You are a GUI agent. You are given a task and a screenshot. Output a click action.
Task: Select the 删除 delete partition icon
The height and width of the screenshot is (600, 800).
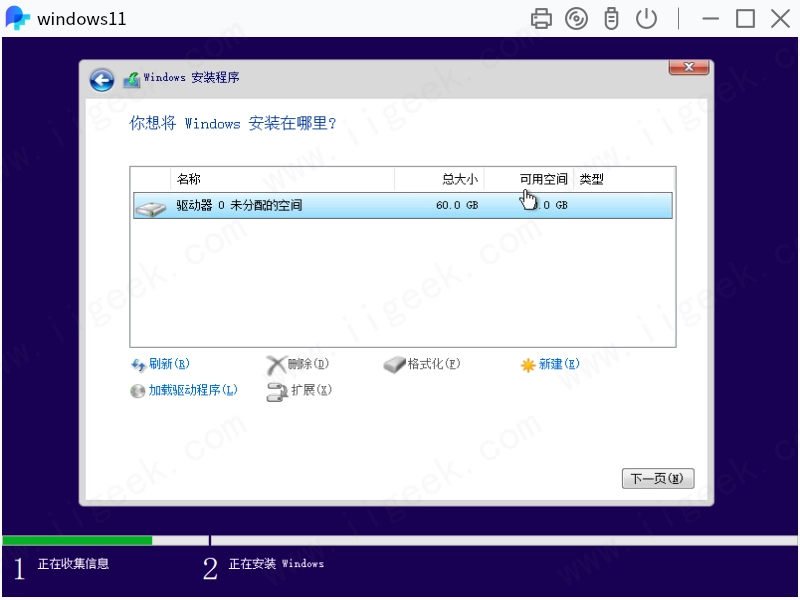point(296,364)
